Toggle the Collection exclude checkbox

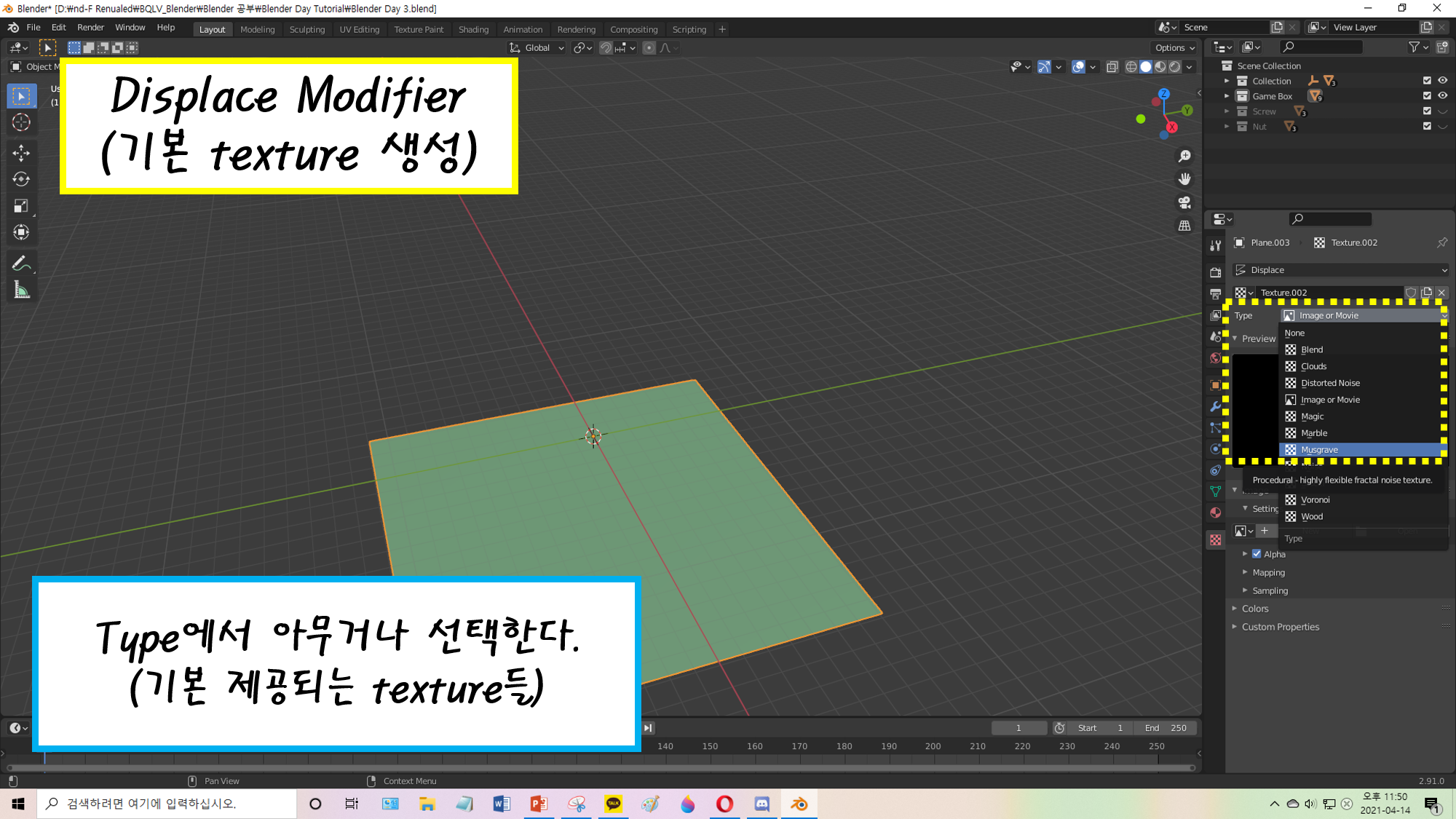coord(1427,81)
